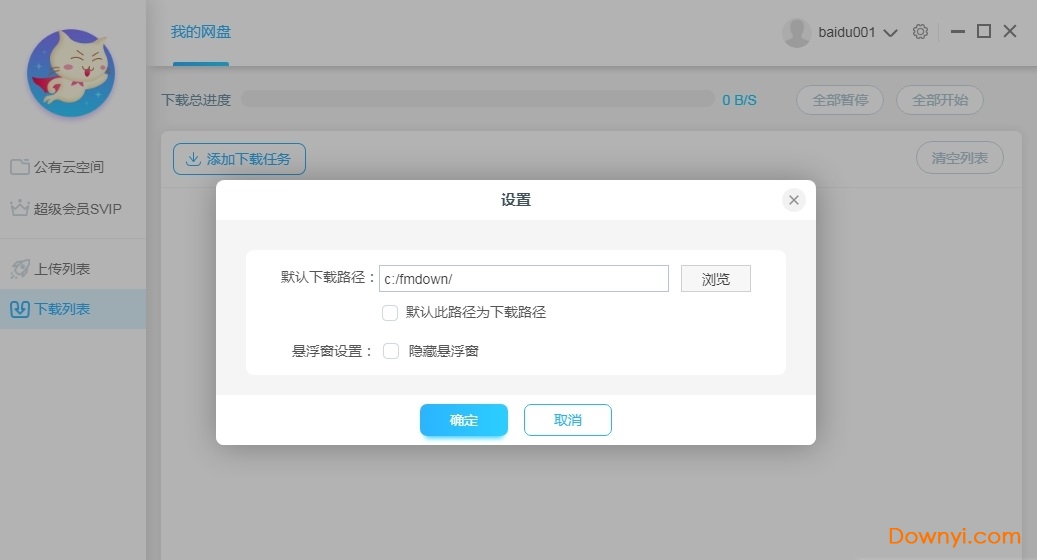The height and width of the screenshot is (560, 1037).
Task: Enable 默认此路径为下载路径 checkbox
Action: pyautogui.click(x=390, y=313)
